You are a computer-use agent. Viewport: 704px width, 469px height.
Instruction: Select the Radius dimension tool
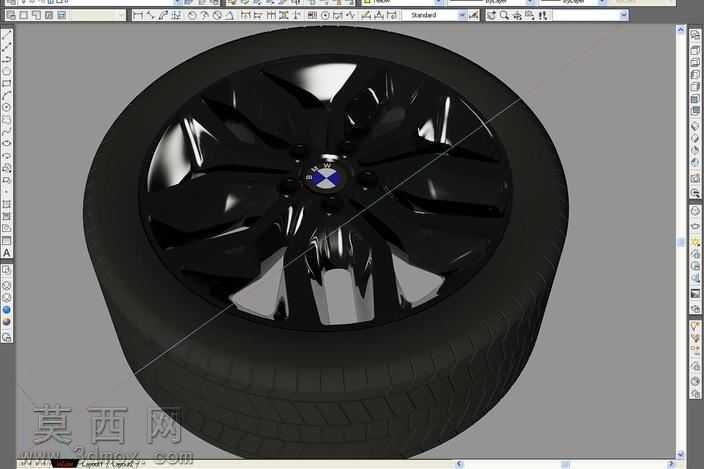pyautogui.click(x=192, y=16)
